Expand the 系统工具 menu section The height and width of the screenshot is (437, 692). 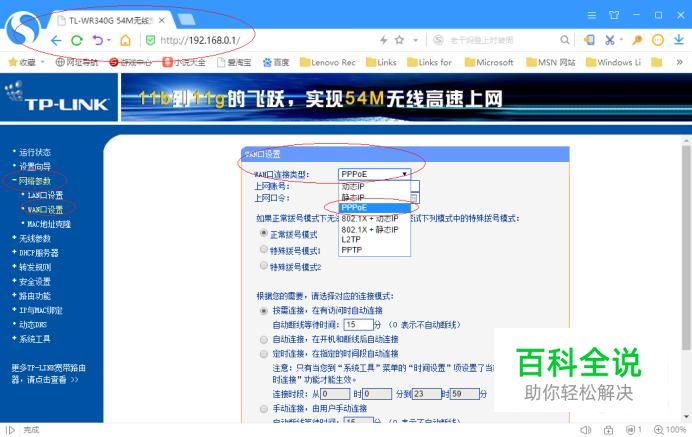tap(35, 339)
